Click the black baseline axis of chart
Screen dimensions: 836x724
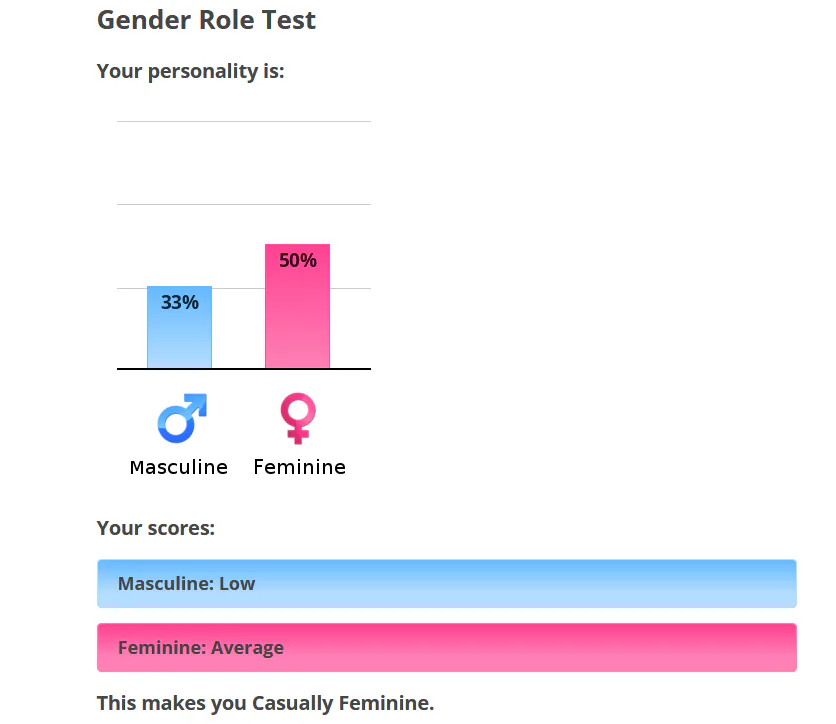pos(244,368)
